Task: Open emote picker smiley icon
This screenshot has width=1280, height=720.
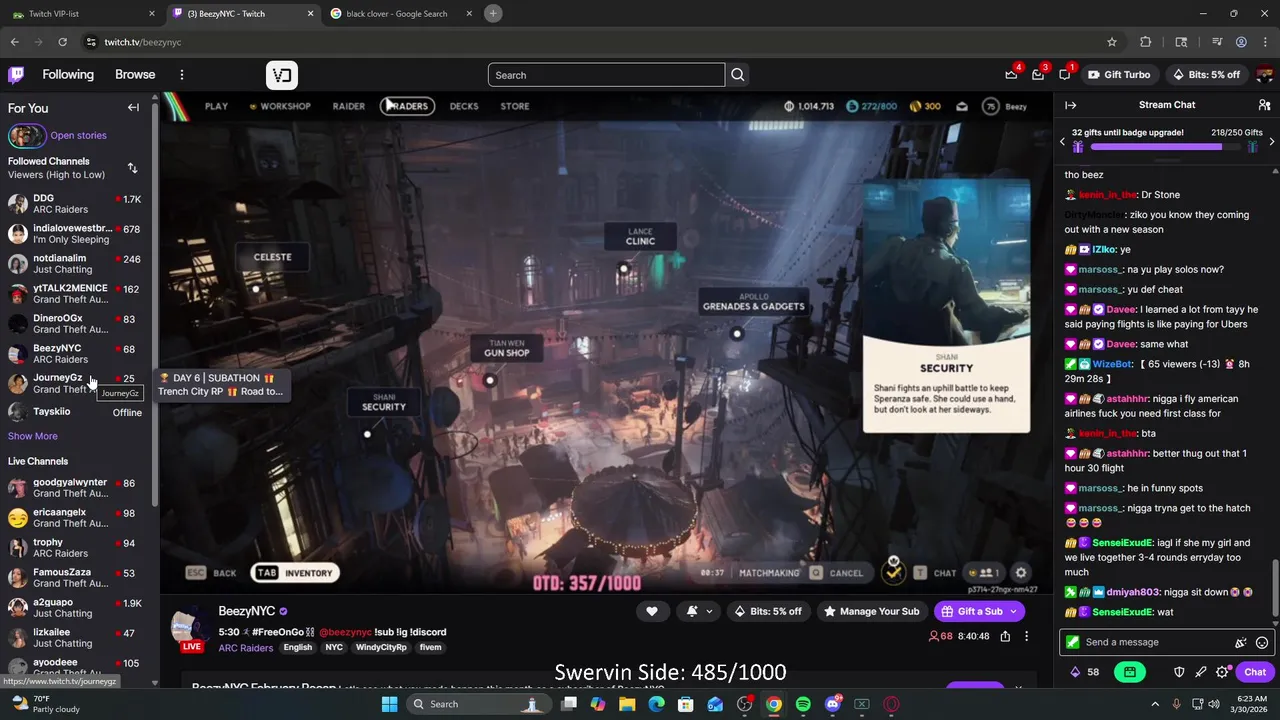Action: point(1262,643)
